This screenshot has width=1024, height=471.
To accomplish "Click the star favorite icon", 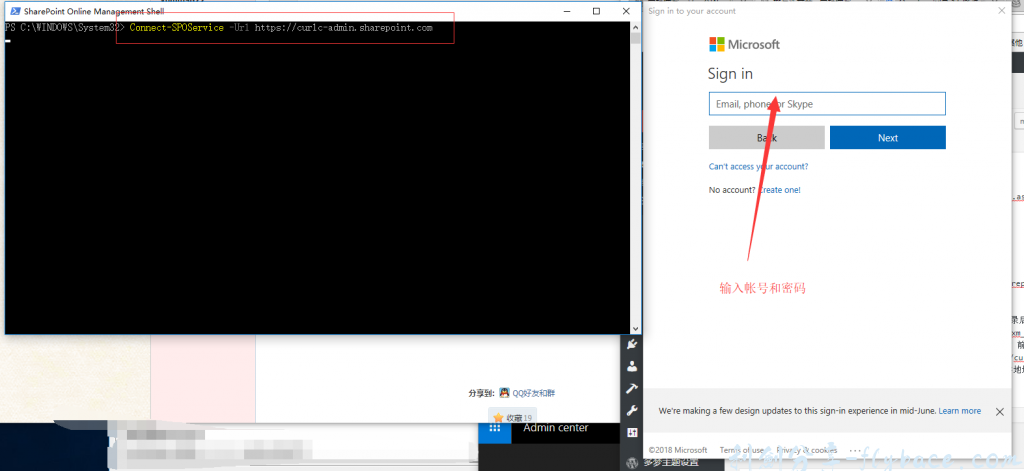I will coord(498,417).
